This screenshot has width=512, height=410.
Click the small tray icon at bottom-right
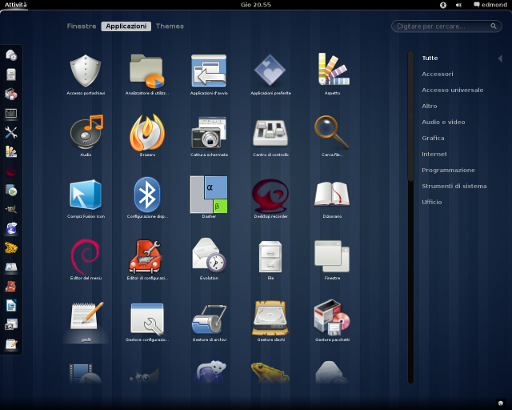500,403
